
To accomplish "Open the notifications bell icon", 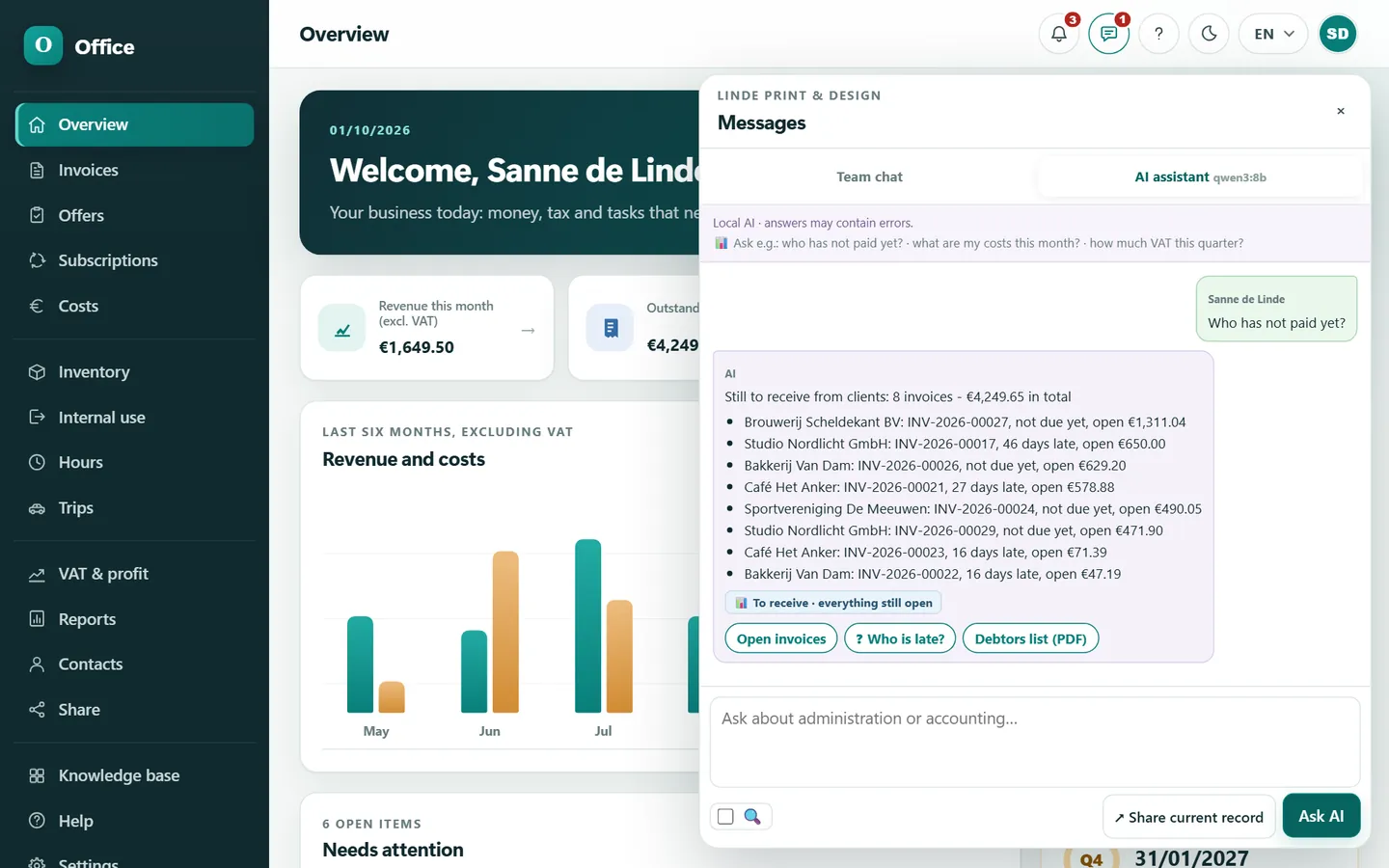I will pos(1058,34).
